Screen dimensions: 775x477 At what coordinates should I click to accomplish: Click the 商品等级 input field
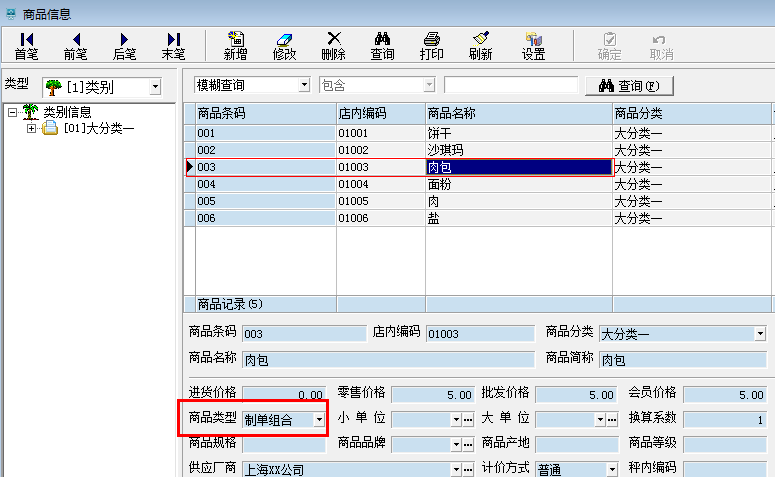pos(725,445)
